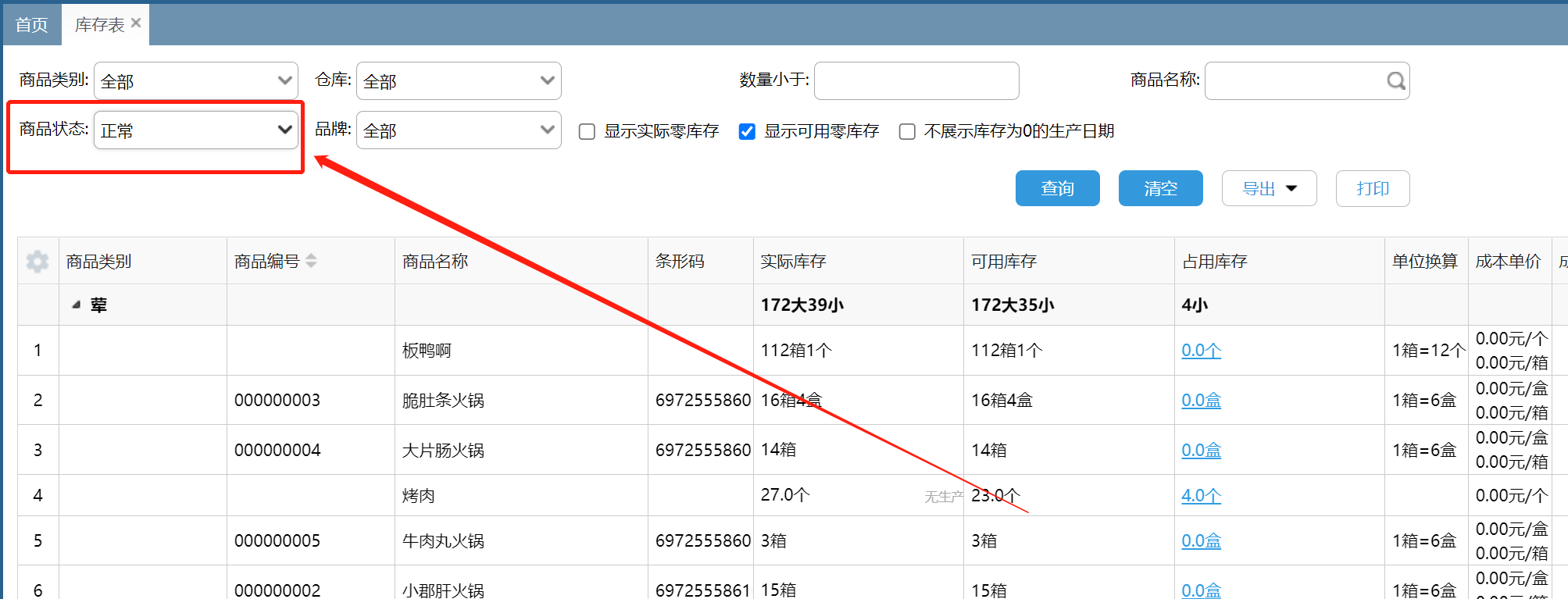
Task: Click the 打印 button
Action: click(x=1373, y=188)
